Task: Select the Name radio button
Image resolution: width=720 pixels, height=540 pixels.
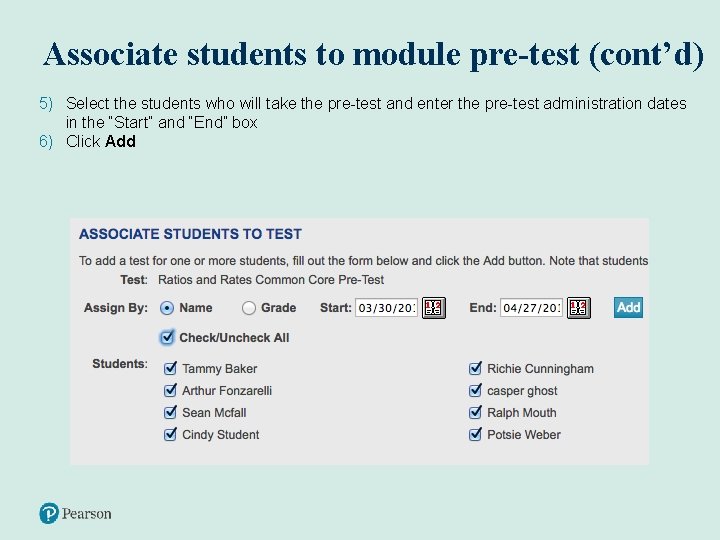Action: point(167,308)
